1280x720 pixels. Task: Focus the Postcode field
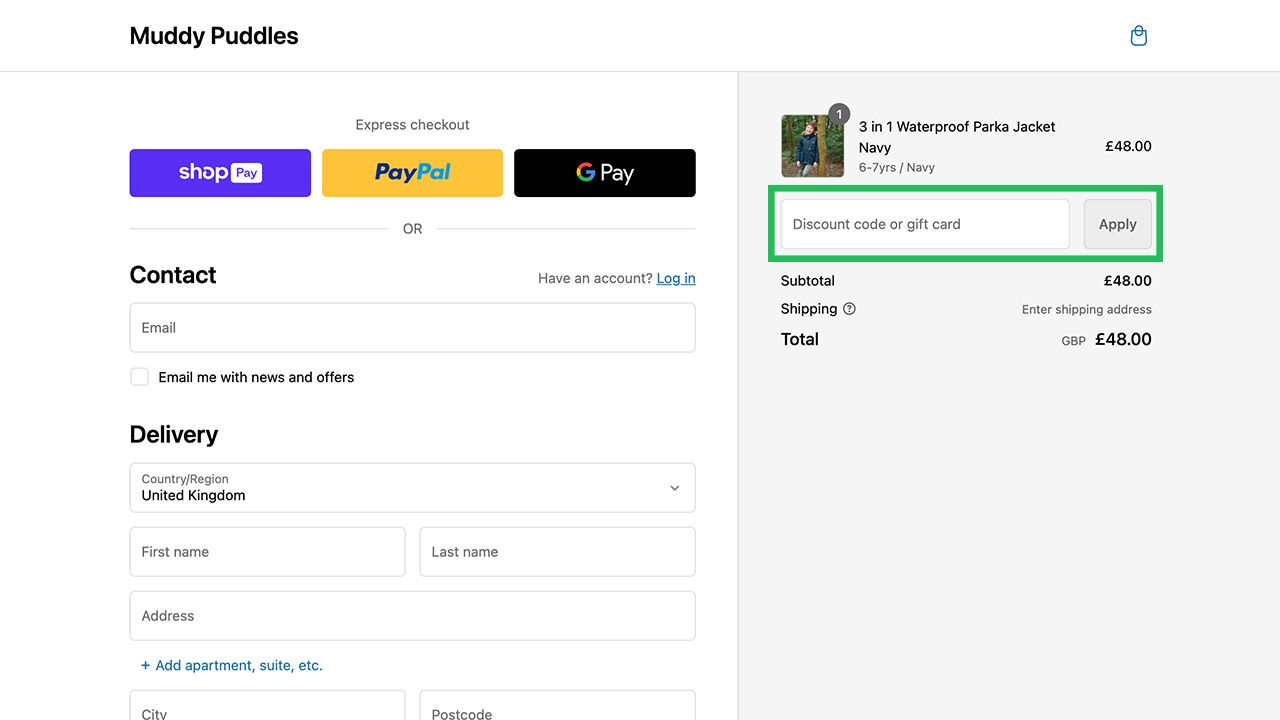click(558, 705)
